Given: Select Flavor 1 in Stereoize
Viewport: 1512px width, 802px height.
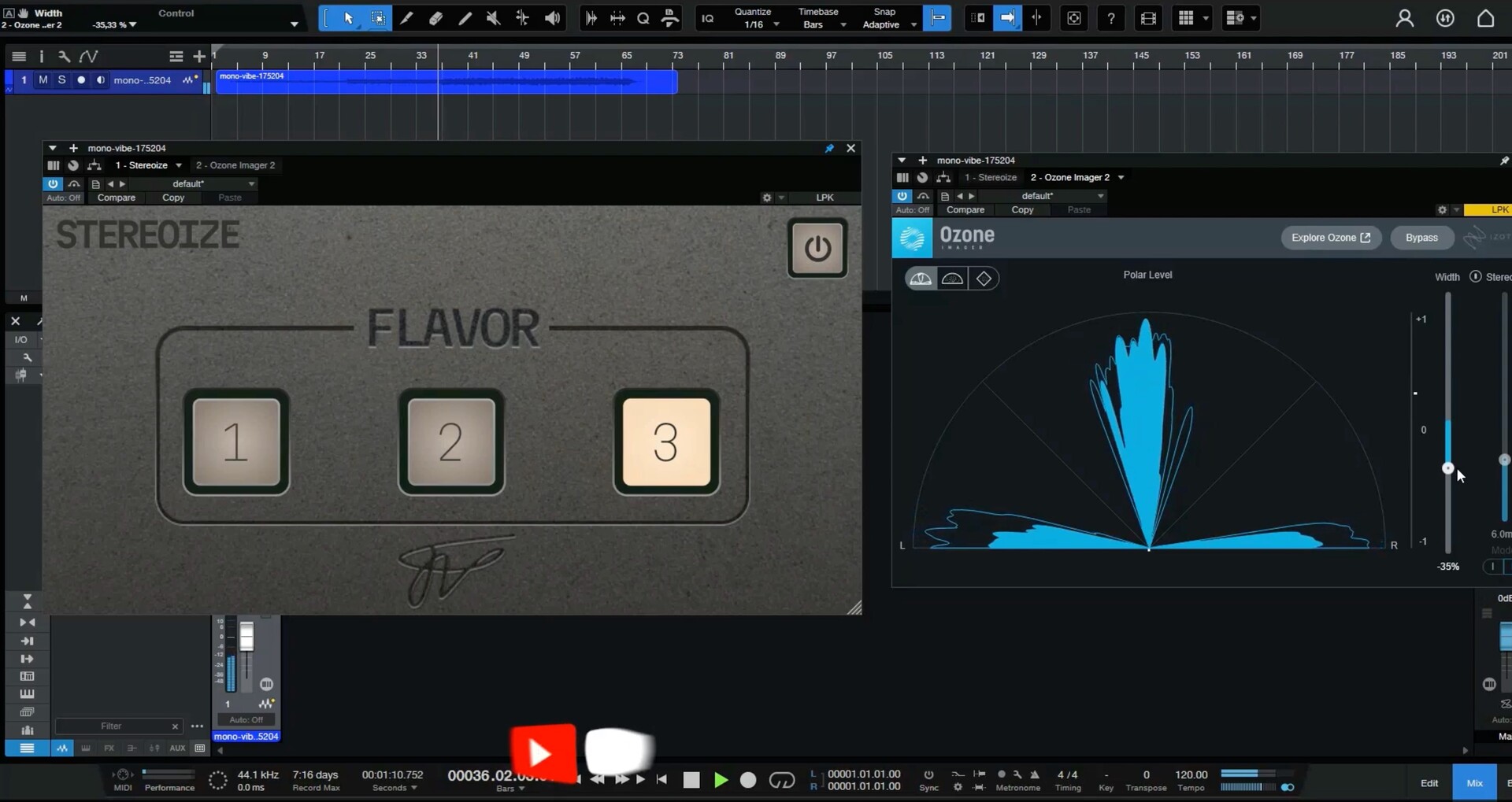Looking at the screenshot, I should pyautogui.click(x=236, y=442).
